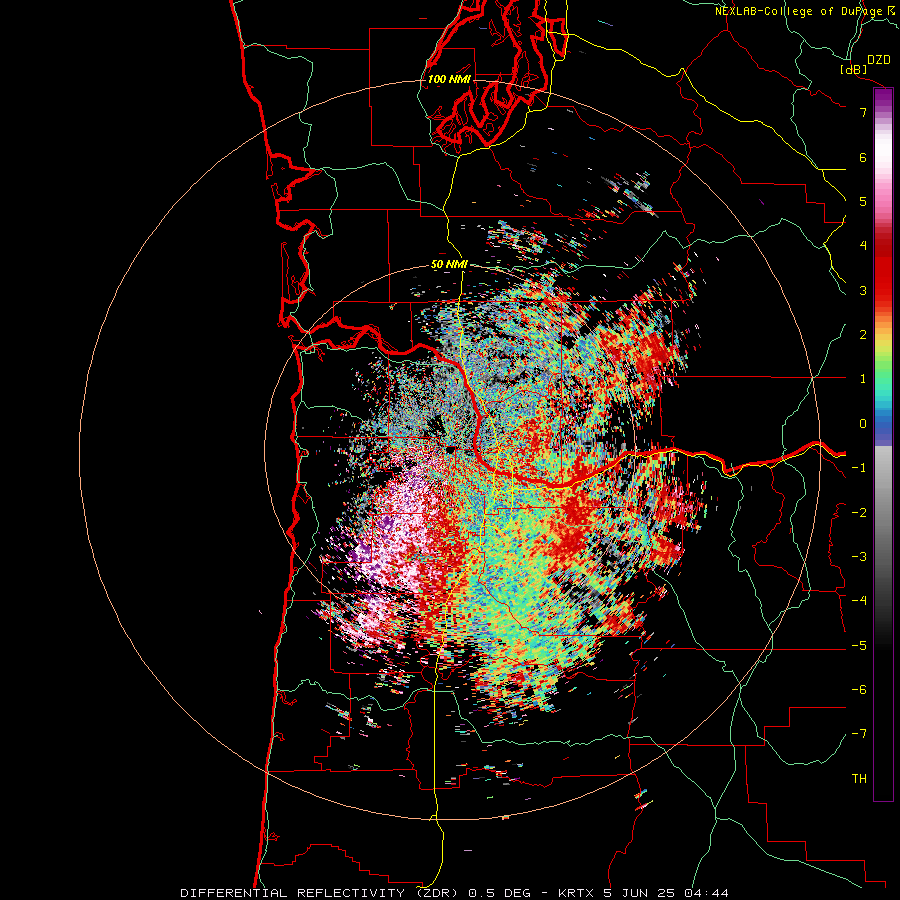The height and width of the screenshot is (900, 900).
Task: Click the "DZD" legend title
Action: tap(879, 60)
